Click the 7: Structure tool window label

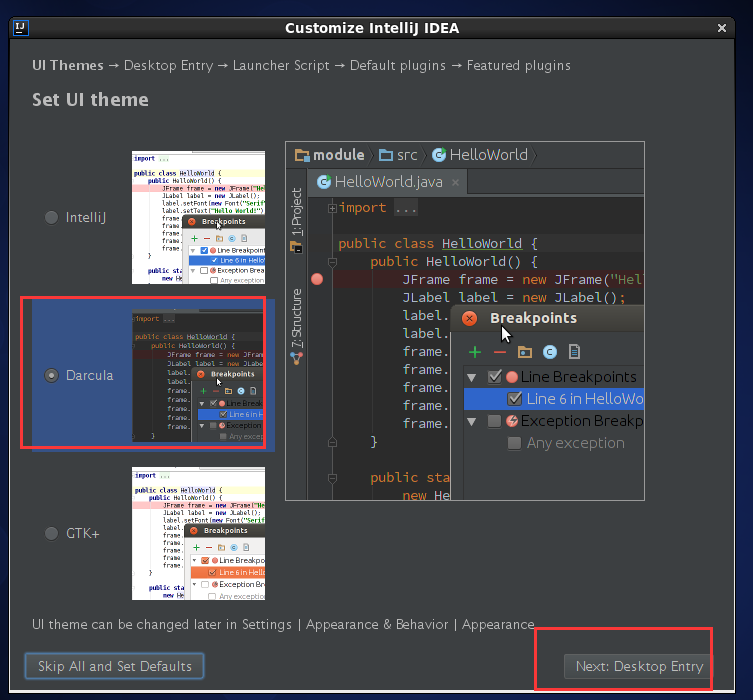[x=297, y=318]
